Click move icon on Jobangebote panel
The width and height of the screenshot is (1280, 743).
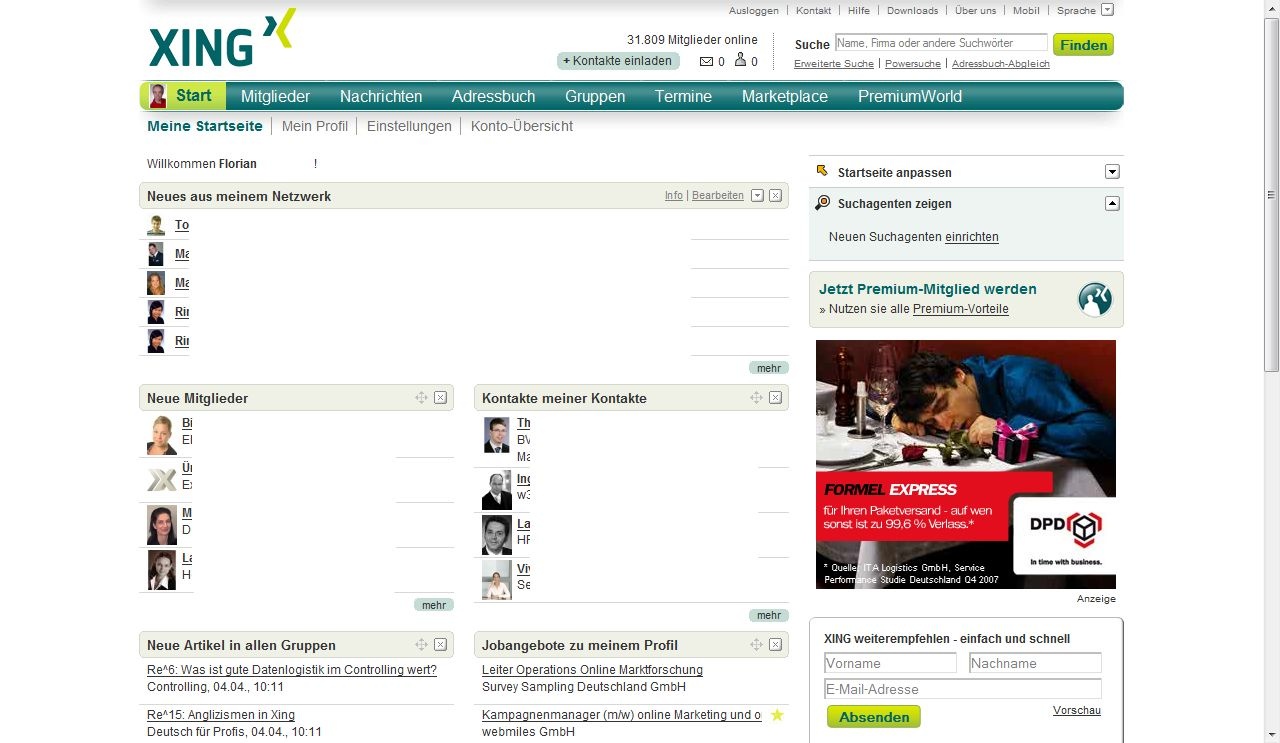pos(756,645)
